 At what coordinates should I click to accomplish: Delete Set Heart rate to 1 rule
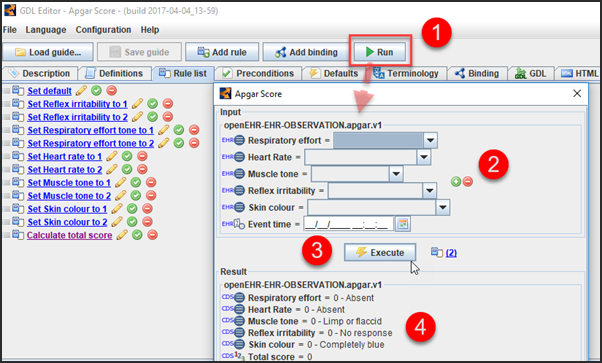[142, 156]
